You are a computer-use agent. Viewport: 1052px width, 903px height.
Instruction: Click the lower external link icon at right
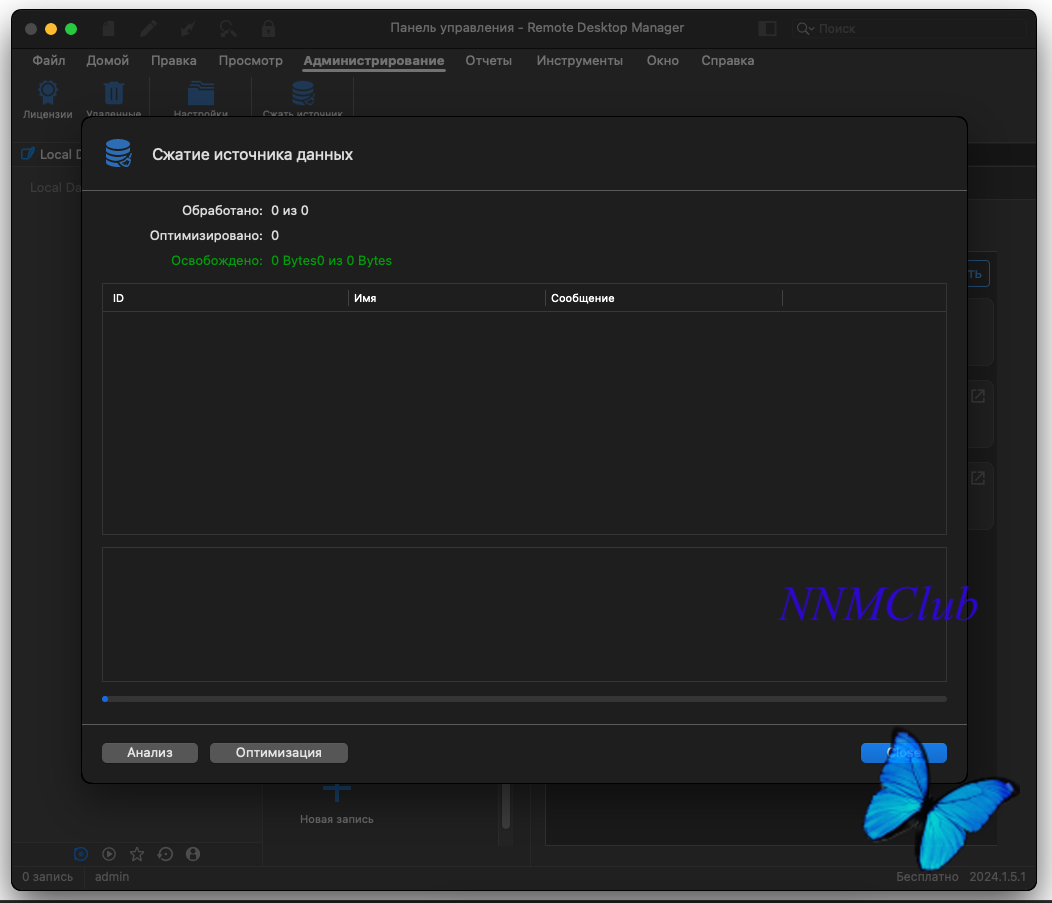pos(978,478)
